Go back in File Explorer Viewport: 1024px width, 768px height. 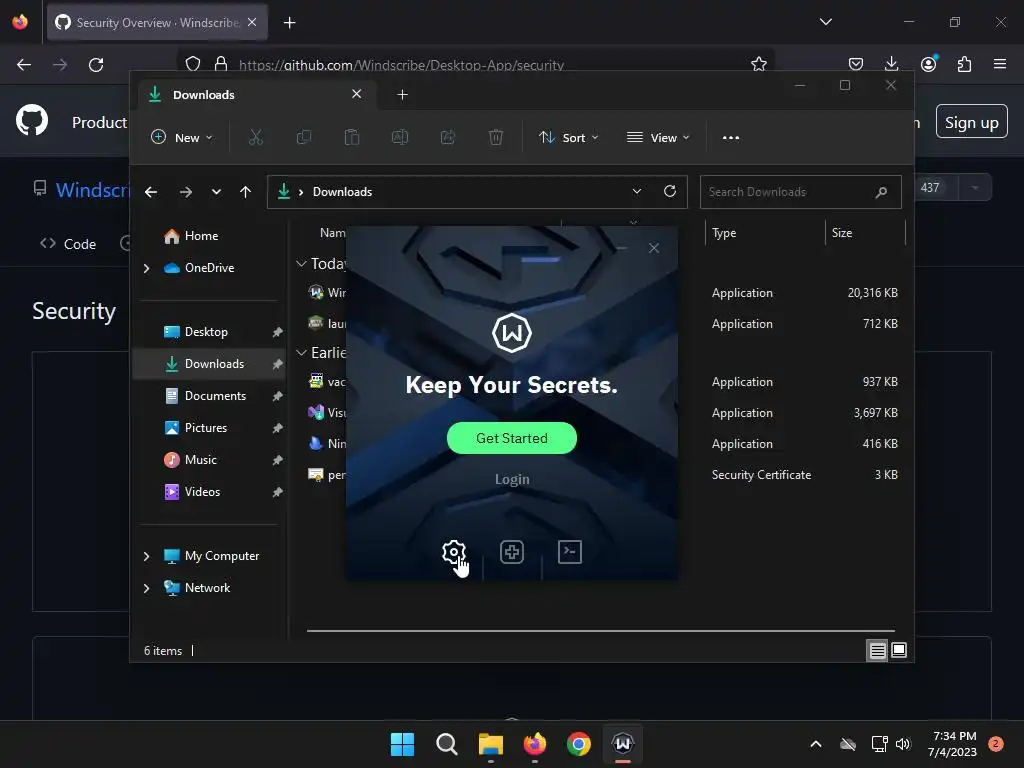(x=151, y=192)
